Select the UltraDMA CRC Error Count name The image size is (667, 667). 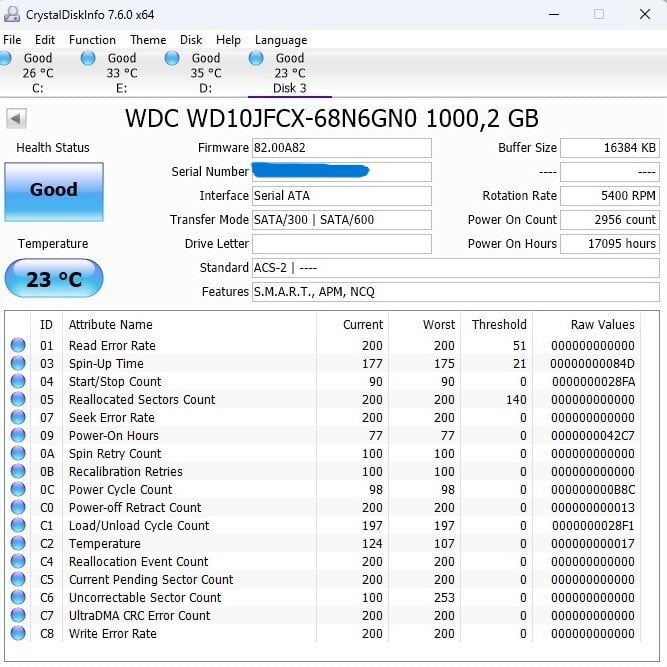click(x=140, y=616)
